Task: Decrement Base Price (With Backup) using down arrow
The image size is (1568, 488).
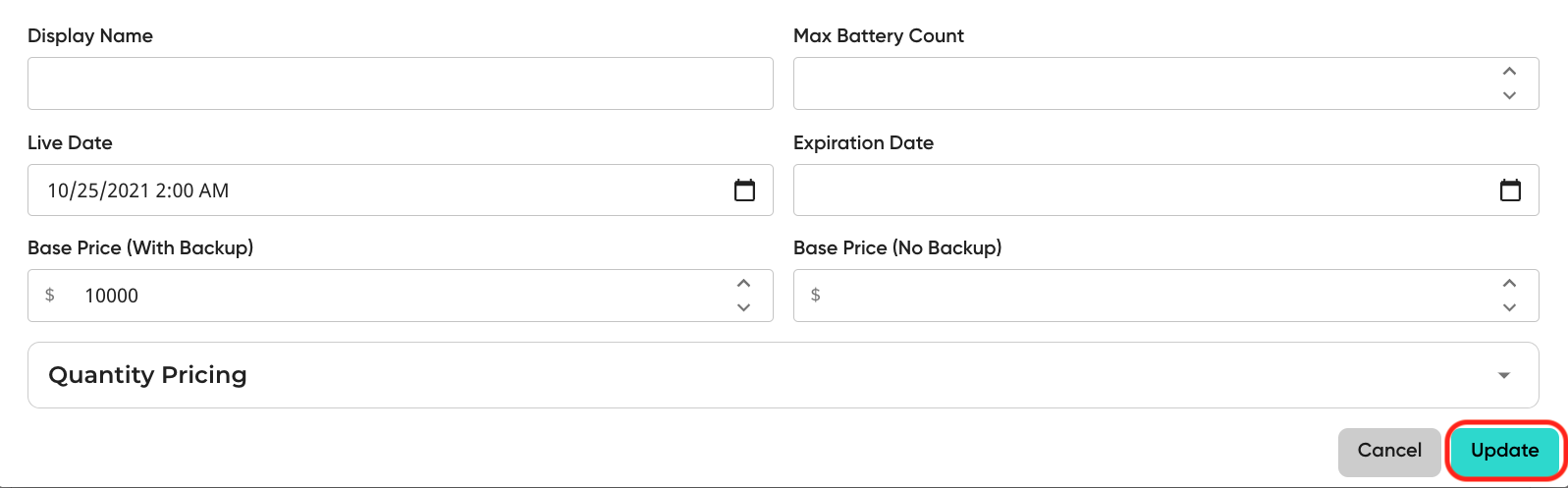Action: pyautogui.click(x=743, y=307)
